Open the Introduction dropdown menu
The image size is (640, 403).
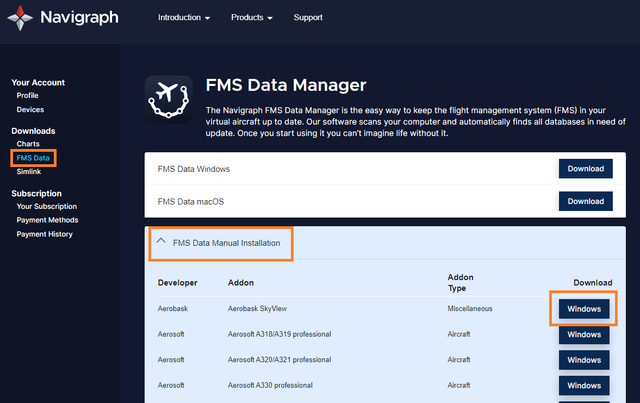[184, 18]
